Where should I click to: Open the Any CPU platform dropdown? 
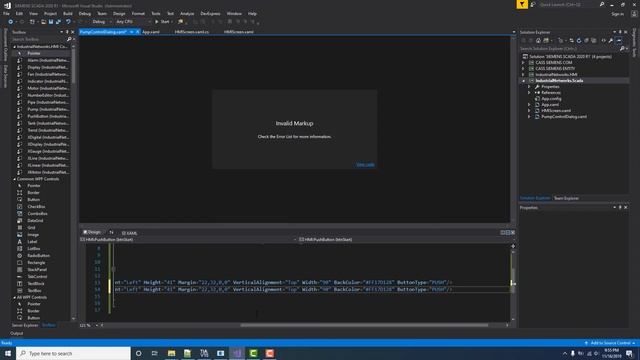pyautogui.click(x=133, y=22)
